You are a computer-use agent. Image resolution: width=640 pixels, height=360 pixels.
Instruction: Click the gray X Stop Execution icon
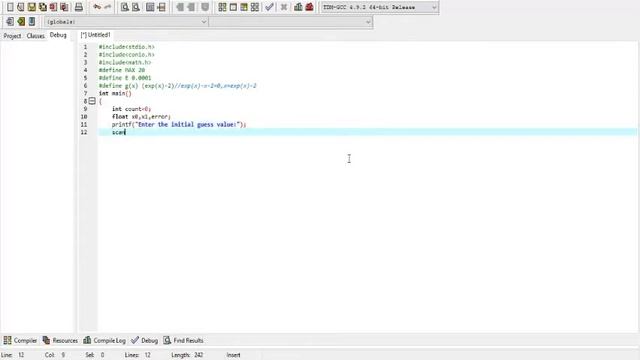(284, 7)
